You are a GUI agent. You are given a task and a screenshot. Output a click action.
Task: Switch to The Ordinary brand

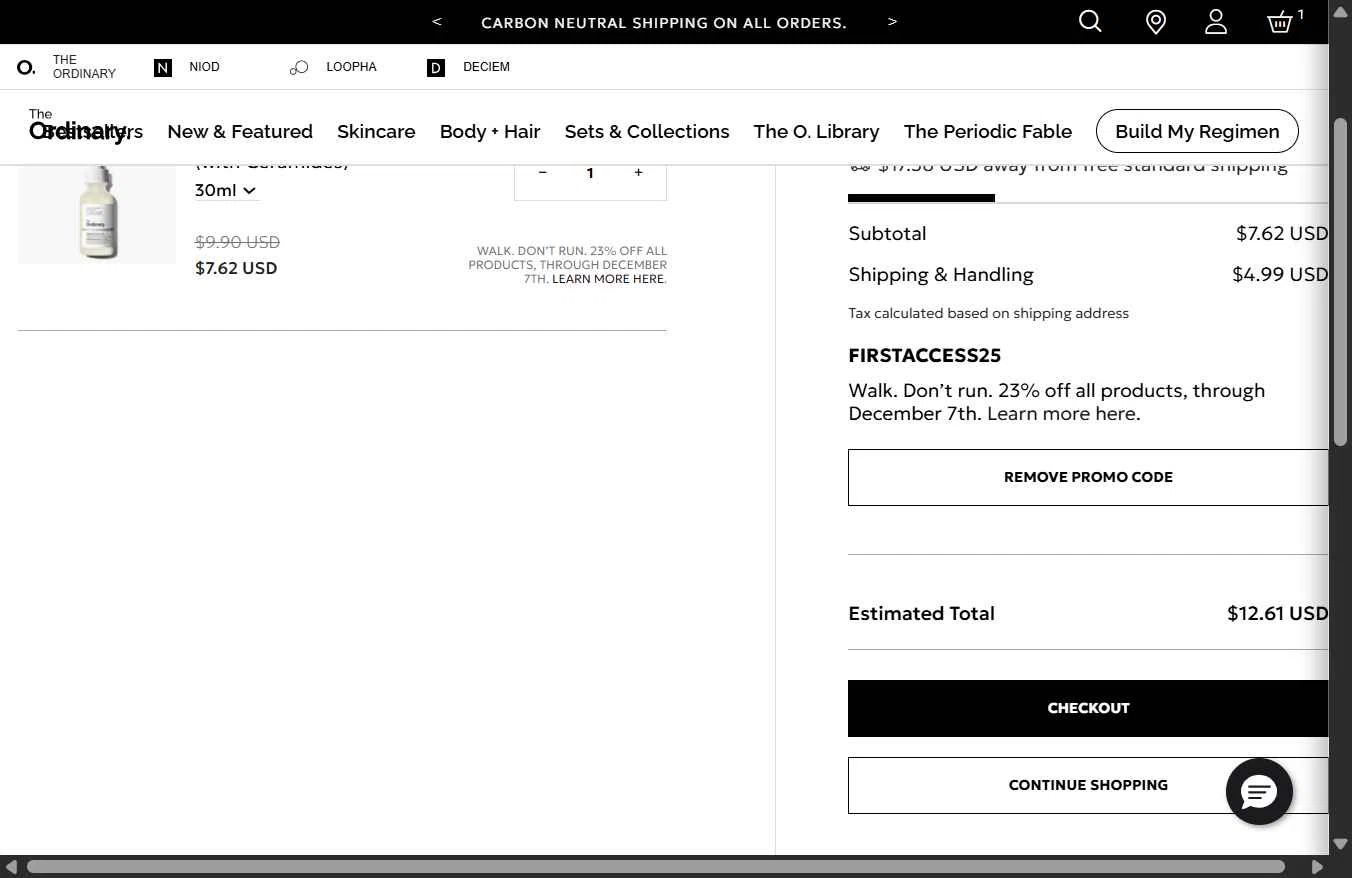[x=67, y=67]
